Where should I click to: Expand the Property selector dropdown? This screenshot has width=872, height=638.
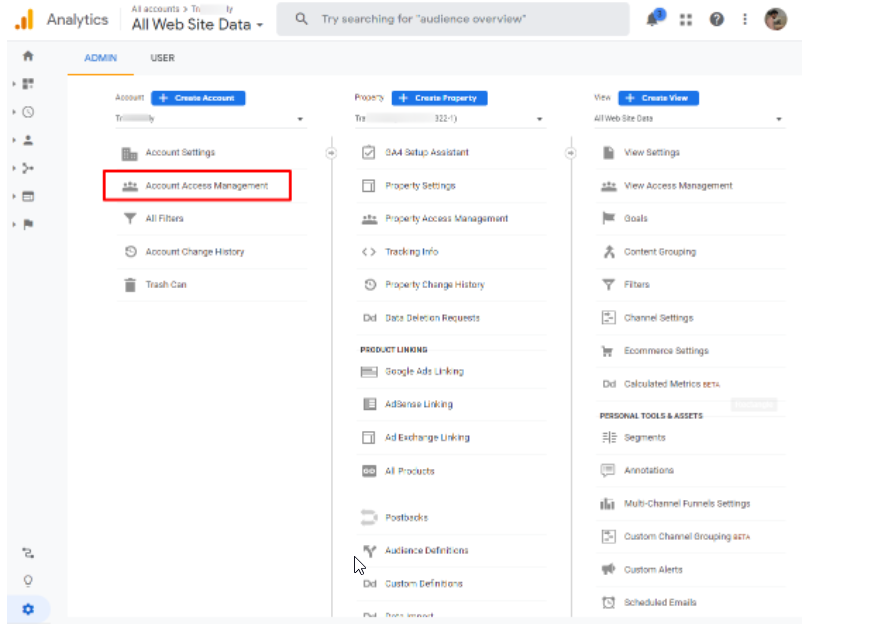point(450,119)
